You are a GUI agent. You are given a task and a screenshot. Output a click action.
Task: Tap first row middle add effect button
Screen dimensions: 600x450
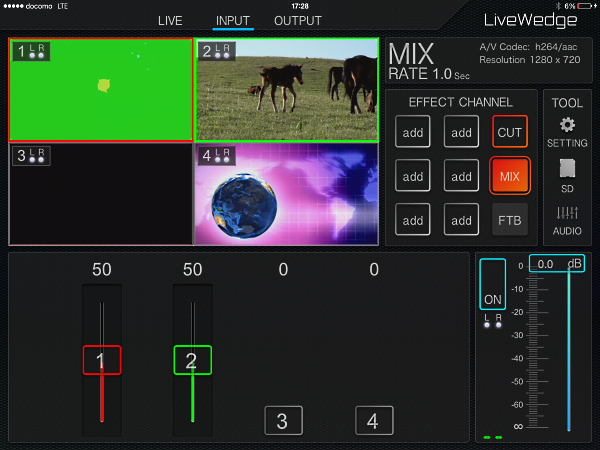(x=461, y=132)
